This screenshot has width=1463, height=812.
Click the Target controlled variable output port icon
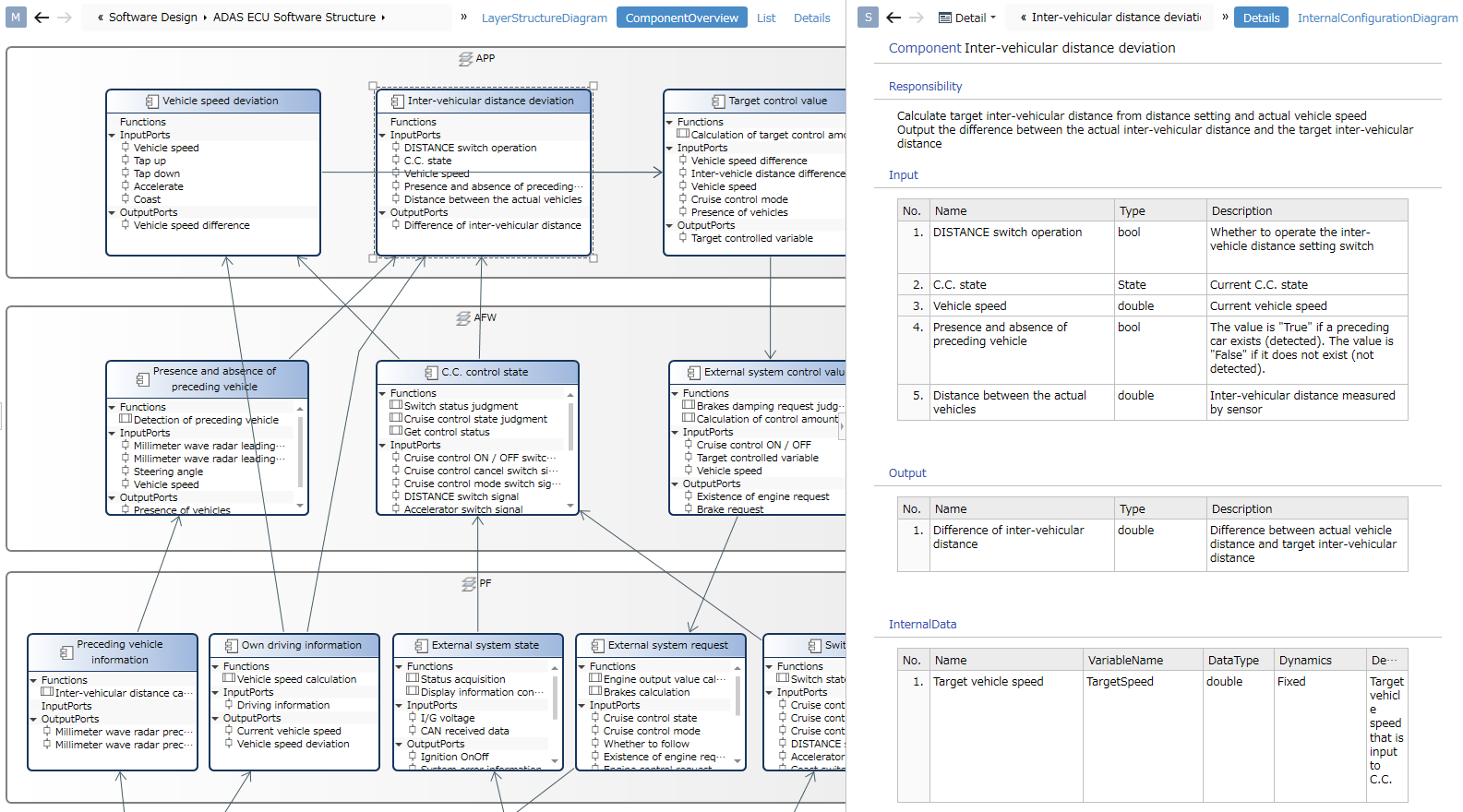coord(683,238)
